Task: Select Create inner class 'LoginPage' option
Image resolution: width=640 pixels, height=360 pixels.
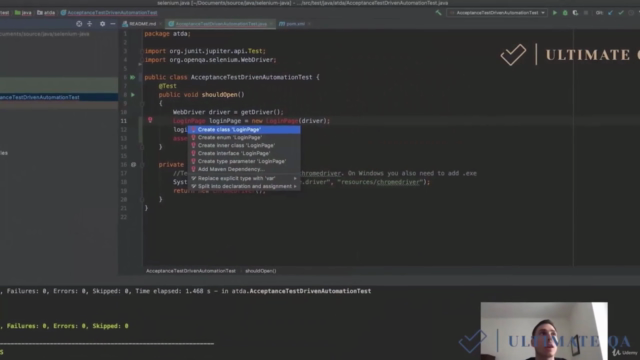Action: (244, 145)
